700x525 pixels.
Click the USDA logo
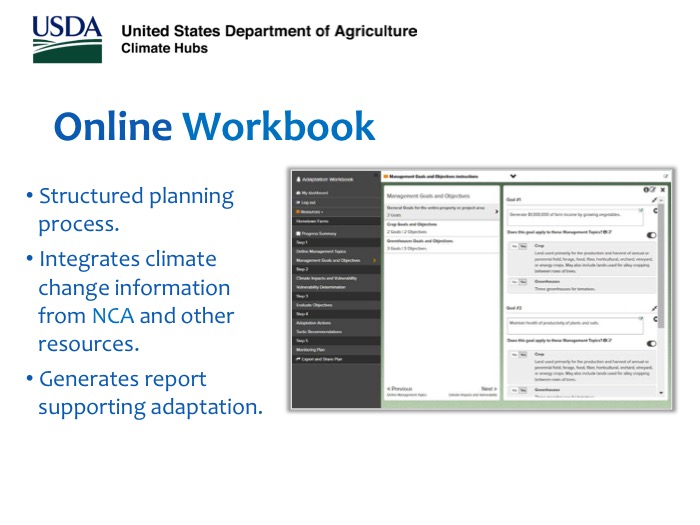(66, 37)
